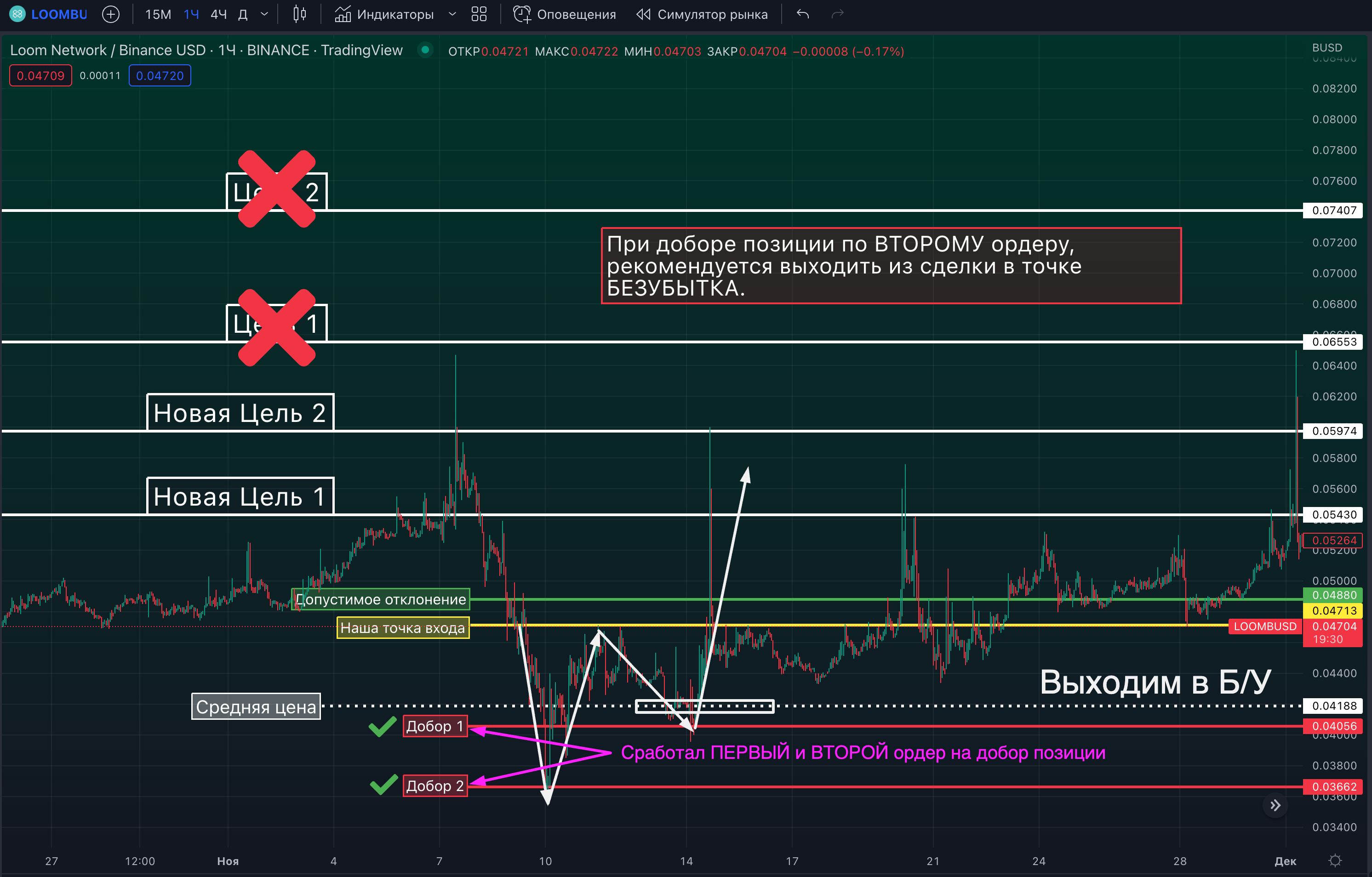Select the Наша точка входа label

(403, 627)
